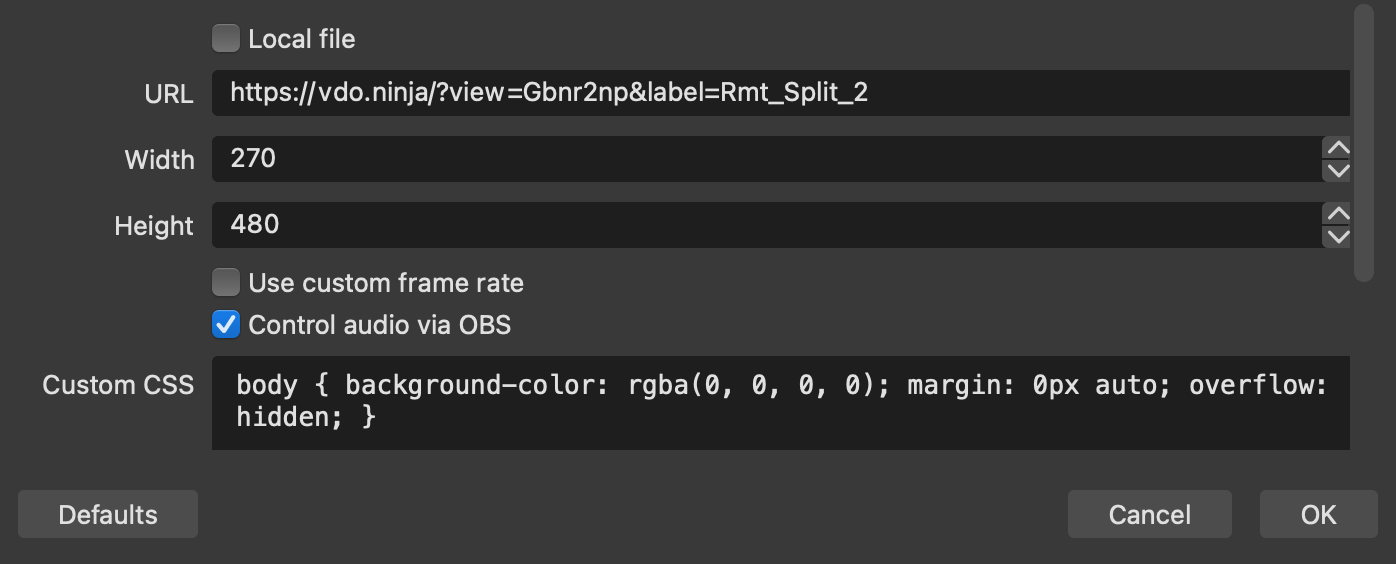Click the Custom CSS label text
Image resolution: width=1396 pixels, height=564 pixels.
118,385
